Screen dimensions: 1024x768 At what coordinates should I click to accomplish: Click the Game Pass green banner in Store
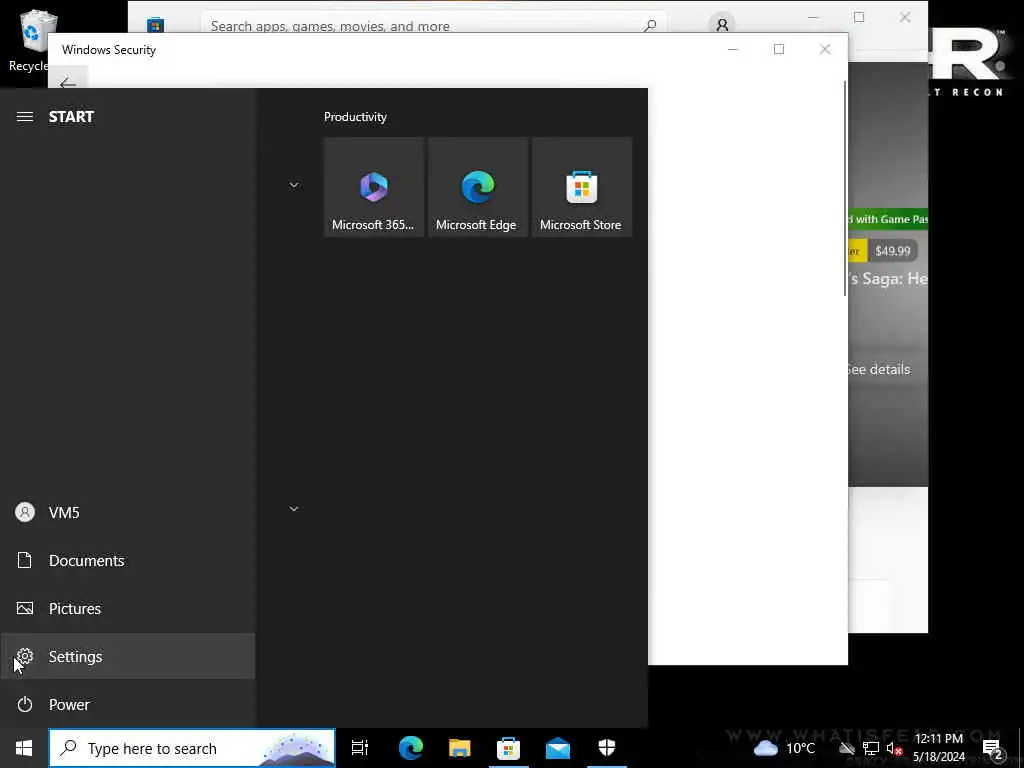coord(888,219)
